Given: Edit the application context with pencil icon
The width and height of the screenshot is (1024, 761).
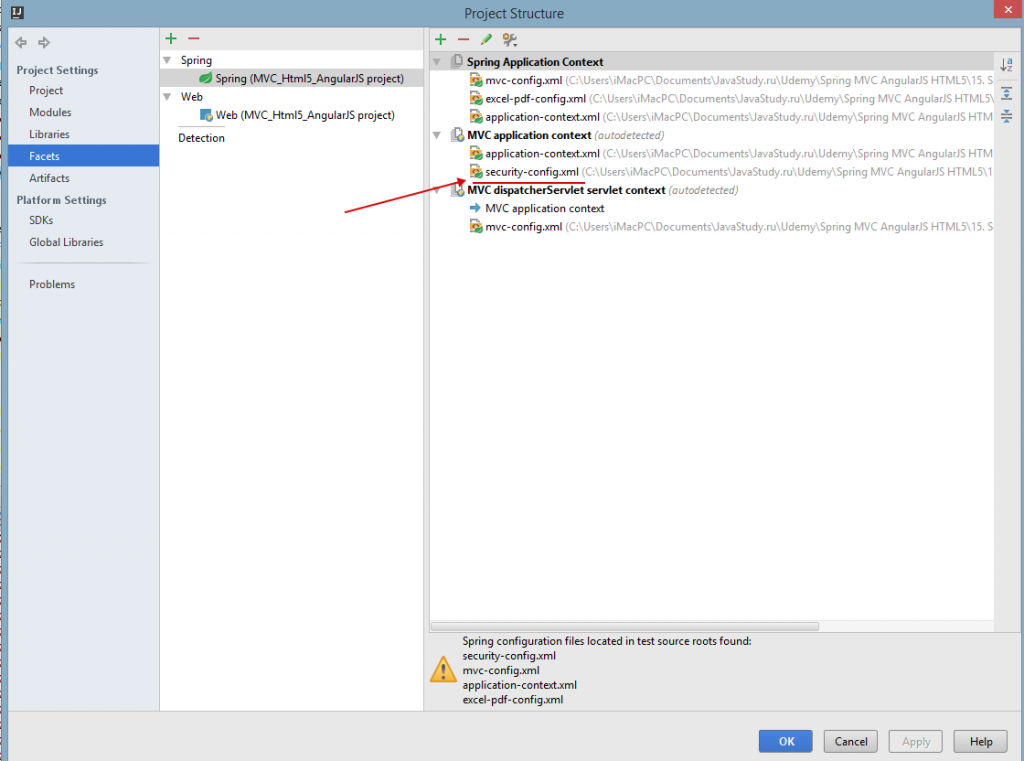Looking at the screenshot, I should point(486,40).
